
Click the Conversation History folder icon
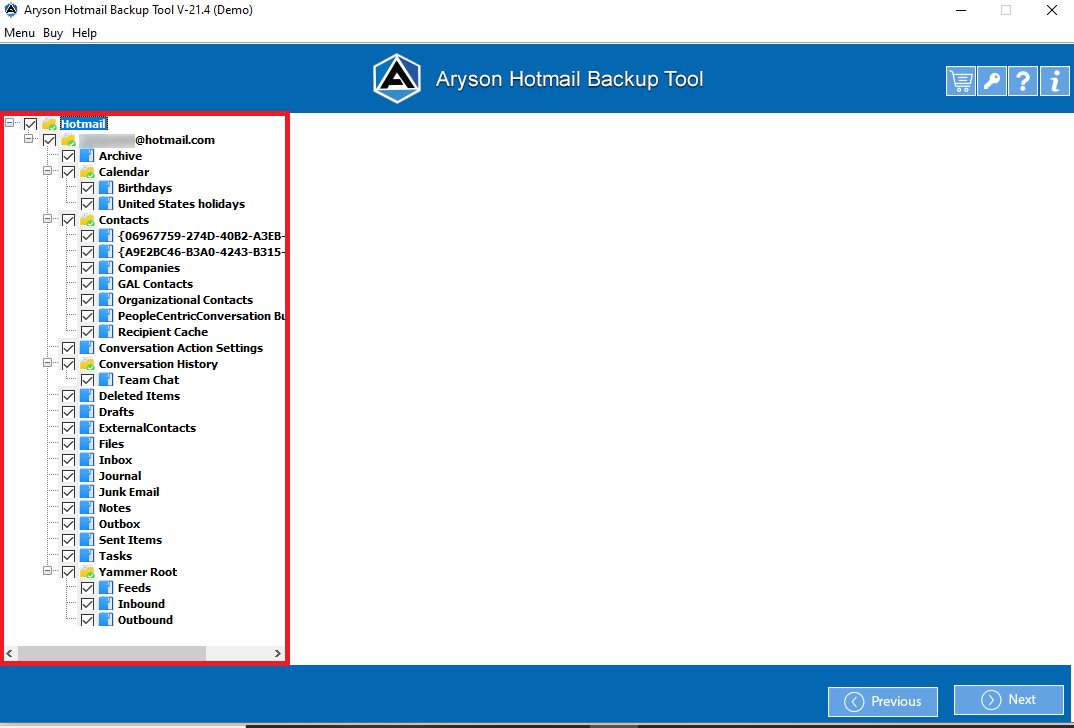click(87, 364)
